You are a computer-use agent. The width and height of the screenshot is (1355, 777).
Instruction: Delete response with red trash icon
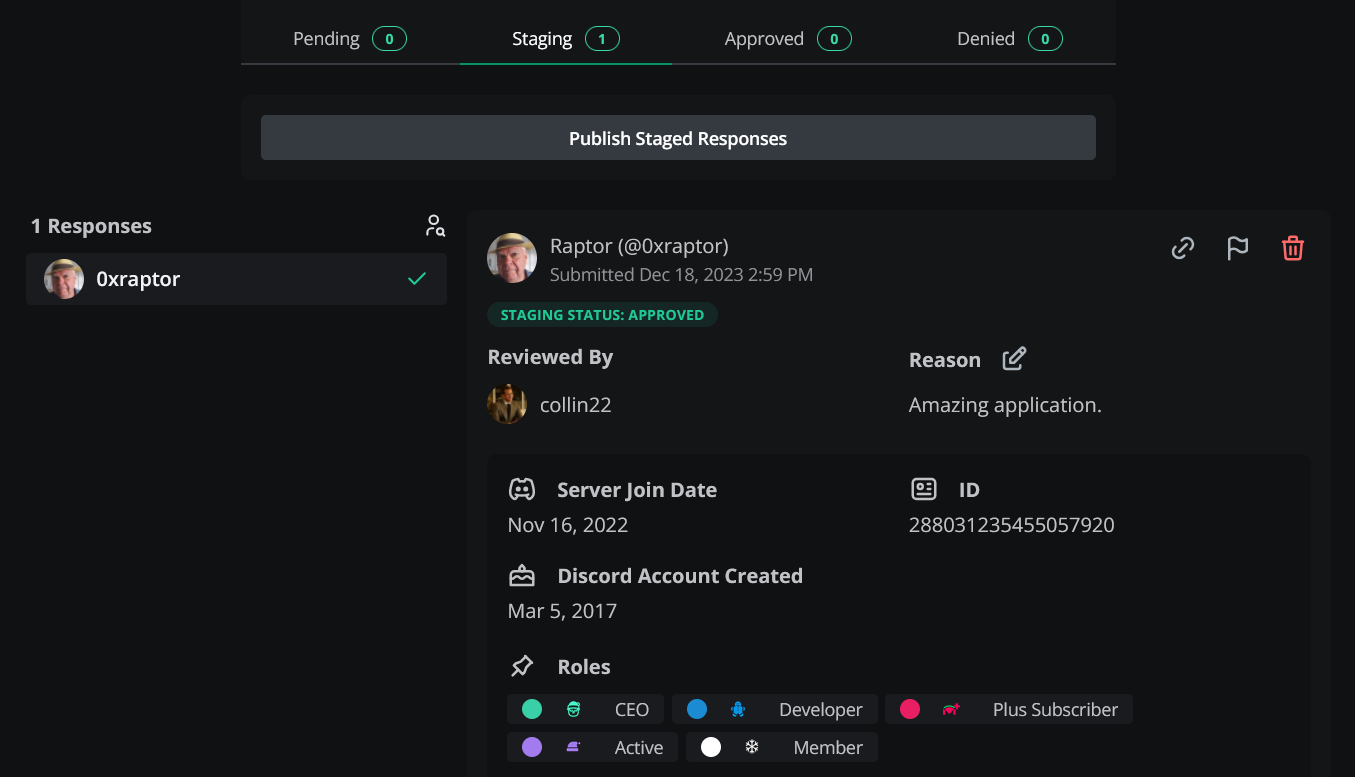pyautogui.click(x=1293, y=248)
